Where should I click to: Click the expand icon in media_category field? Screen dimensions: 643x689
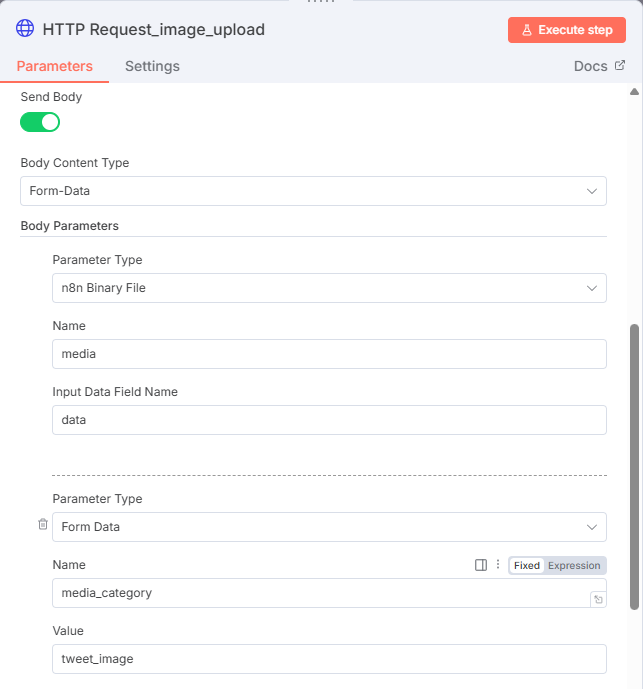[x=598, y=599]
